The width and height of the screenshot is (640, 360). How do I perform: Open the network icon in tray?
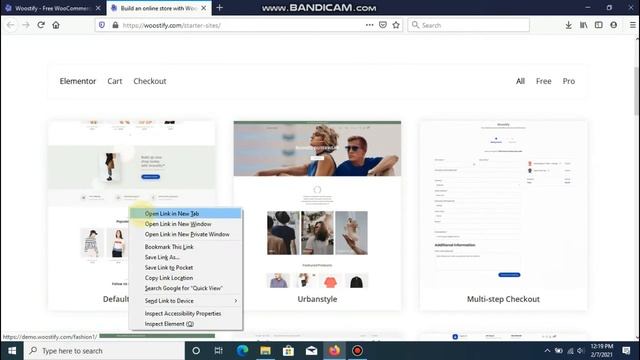pos(570,351)
